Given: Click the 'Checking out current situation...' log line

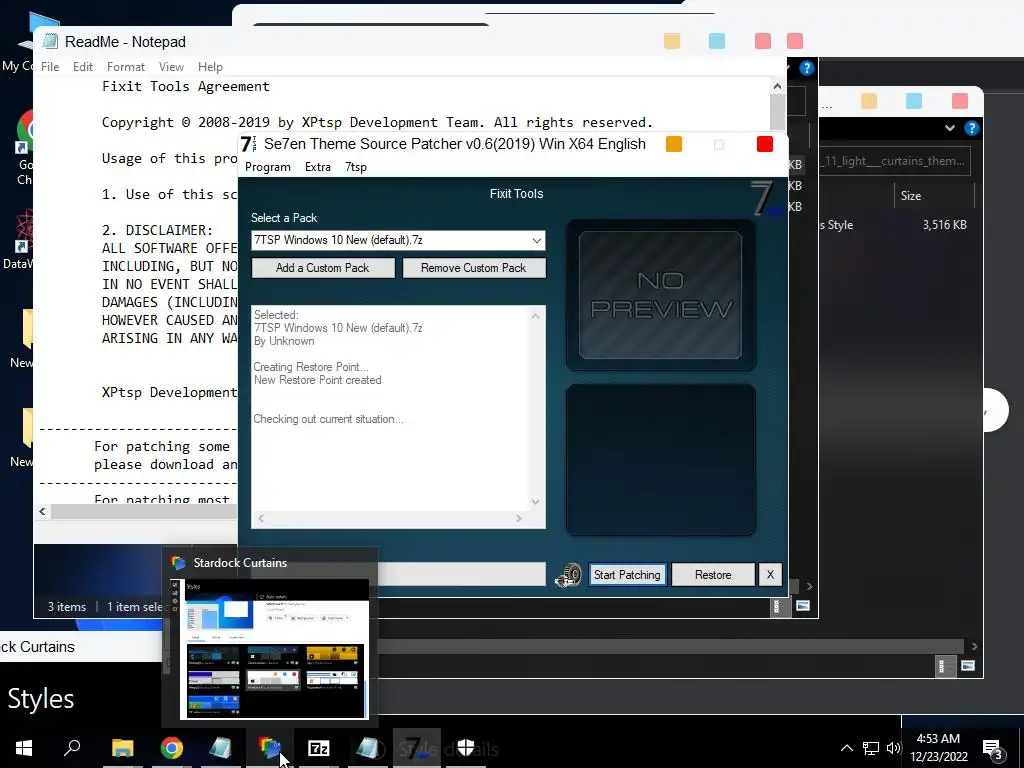Looking at the screenshot, I should pos(328,419).
